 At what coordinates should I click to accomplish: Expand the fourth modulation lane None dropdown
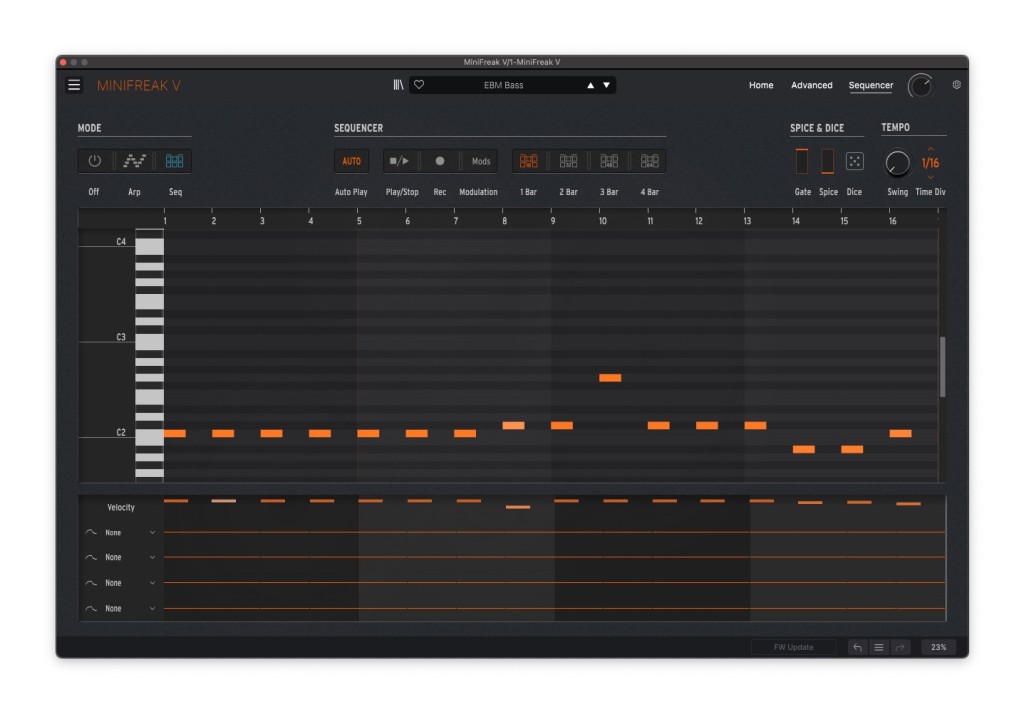pyautogui.click(x=152, y=609)
